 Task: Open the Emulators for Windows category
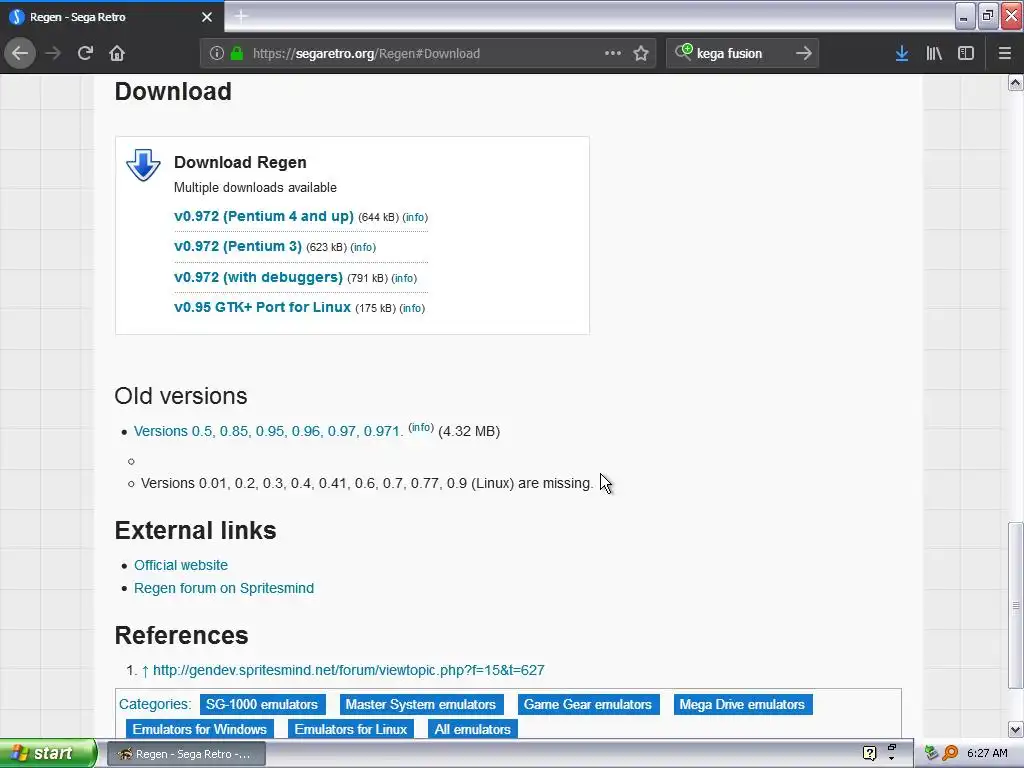pos(200,729)
